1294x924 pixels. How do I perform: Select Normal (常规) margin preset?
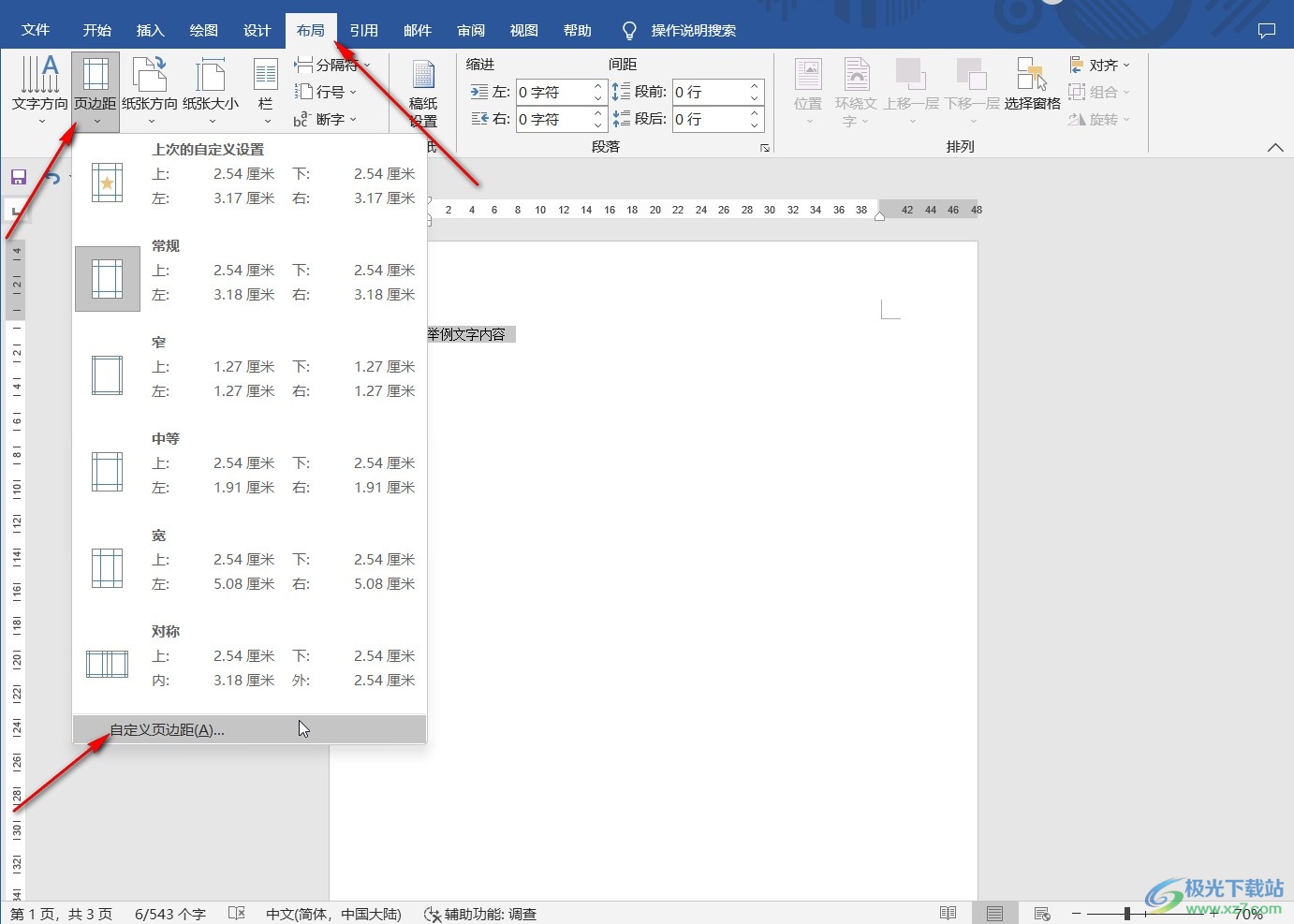coord(249,278)
